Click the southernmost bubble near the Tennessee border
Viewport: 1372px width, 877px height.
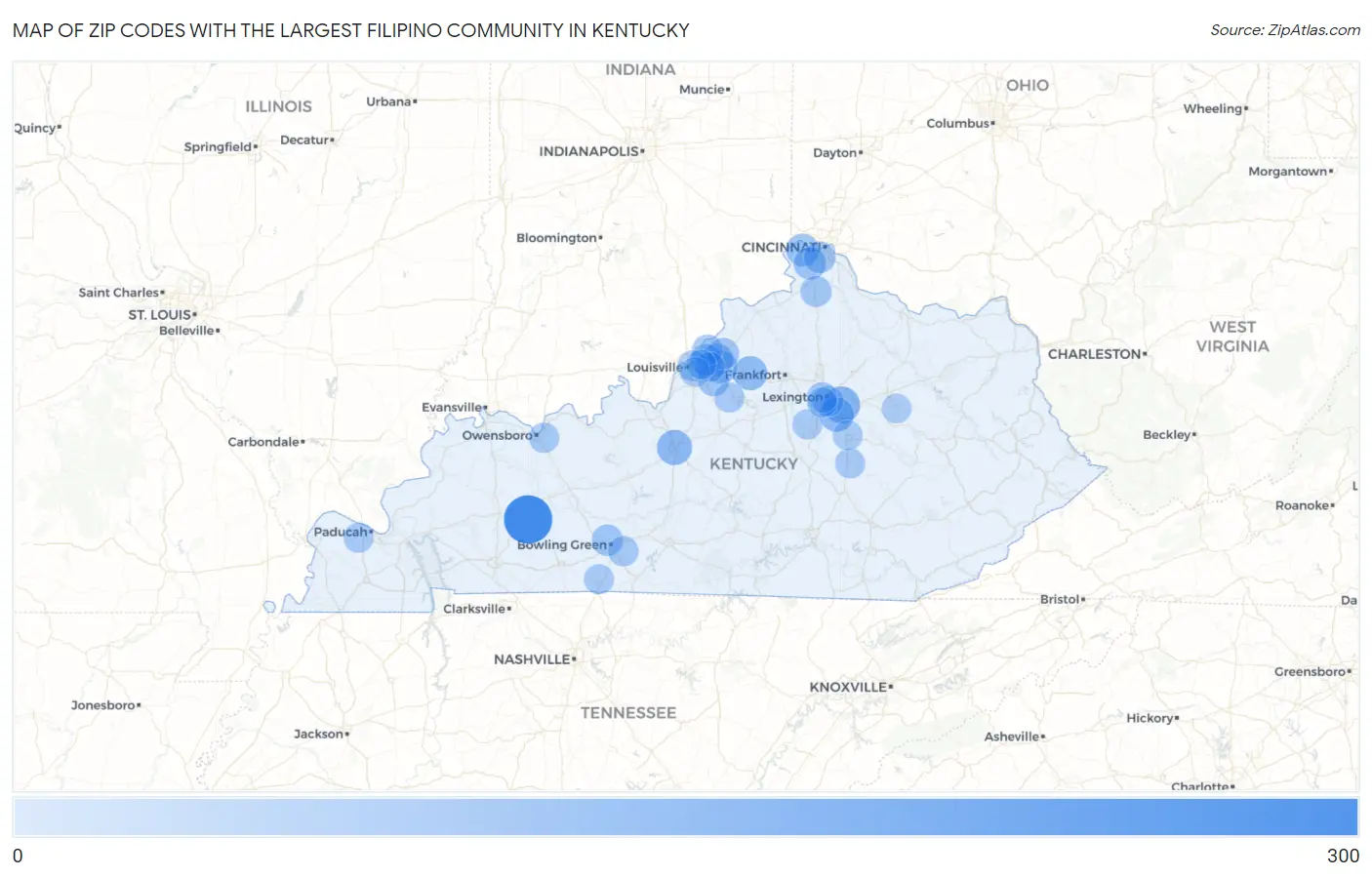coord(598,579)
